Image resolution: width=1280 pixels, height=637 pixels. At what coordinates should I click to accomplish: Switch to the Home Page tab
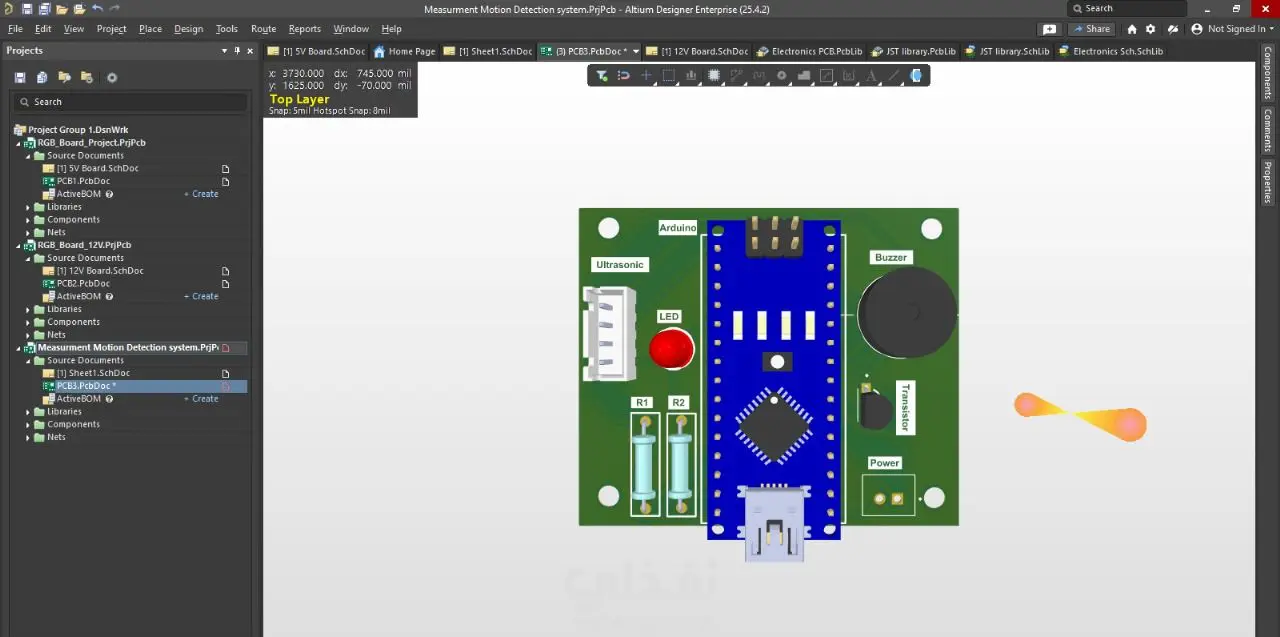click(x=405, y=51)
